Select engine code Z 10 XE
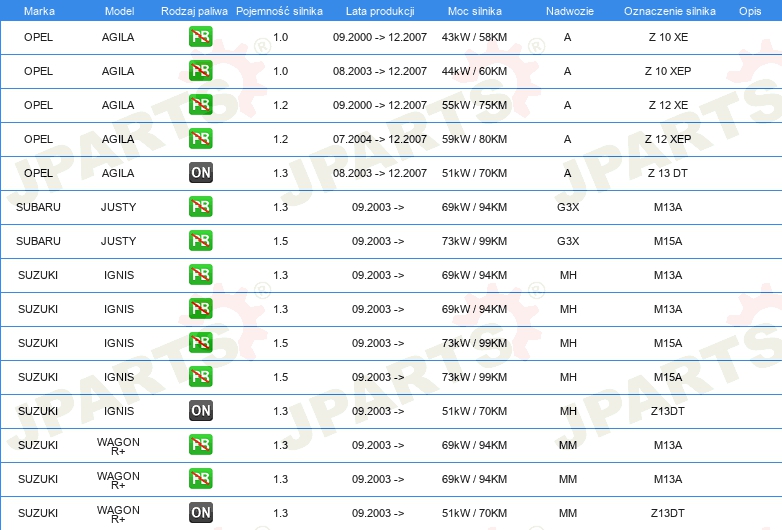Viewport: 782px width, 530px height. point(668,37)
